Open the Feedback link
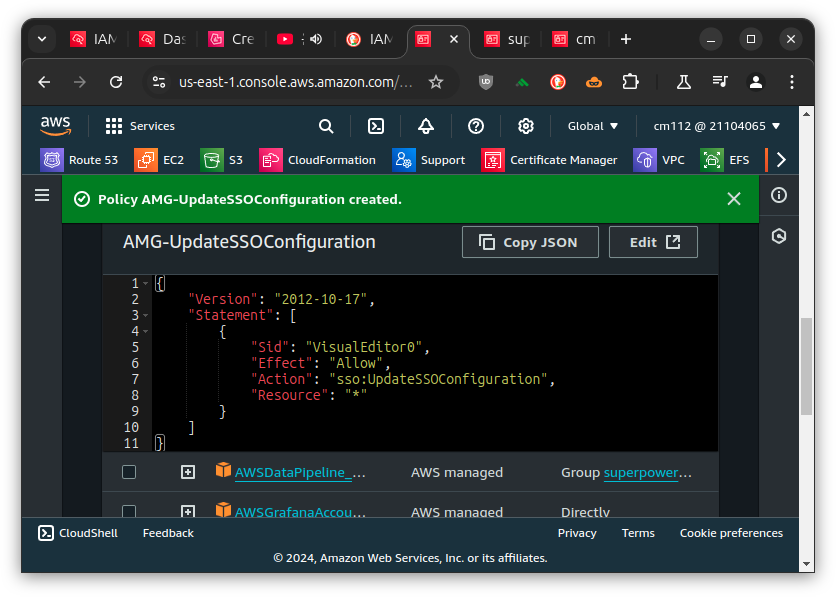This screenshot has height=597, width=836. [x=168, y=533]
